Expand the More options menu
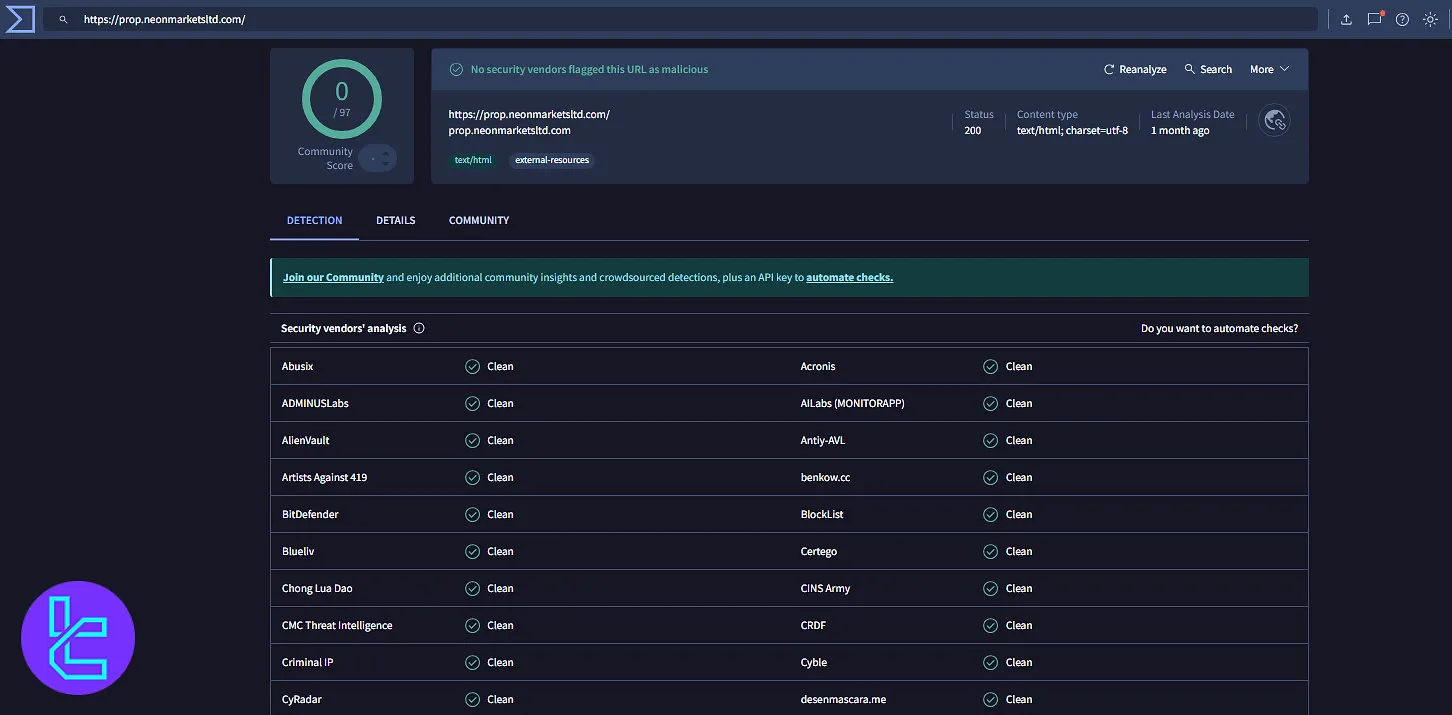1452x715 pixels. [1268, 69]
